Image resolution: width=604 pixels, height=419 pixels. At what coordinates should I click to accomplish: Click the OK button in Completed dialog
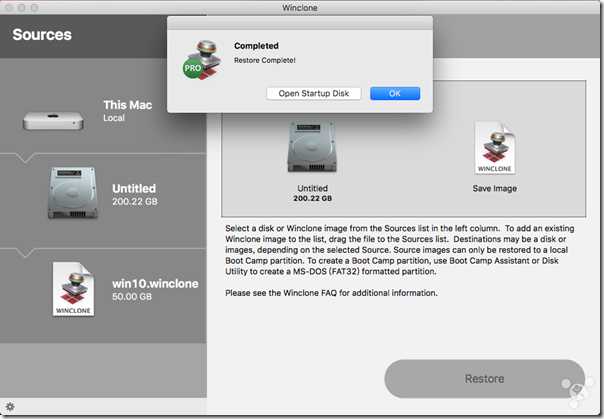[x=395, y=93]
